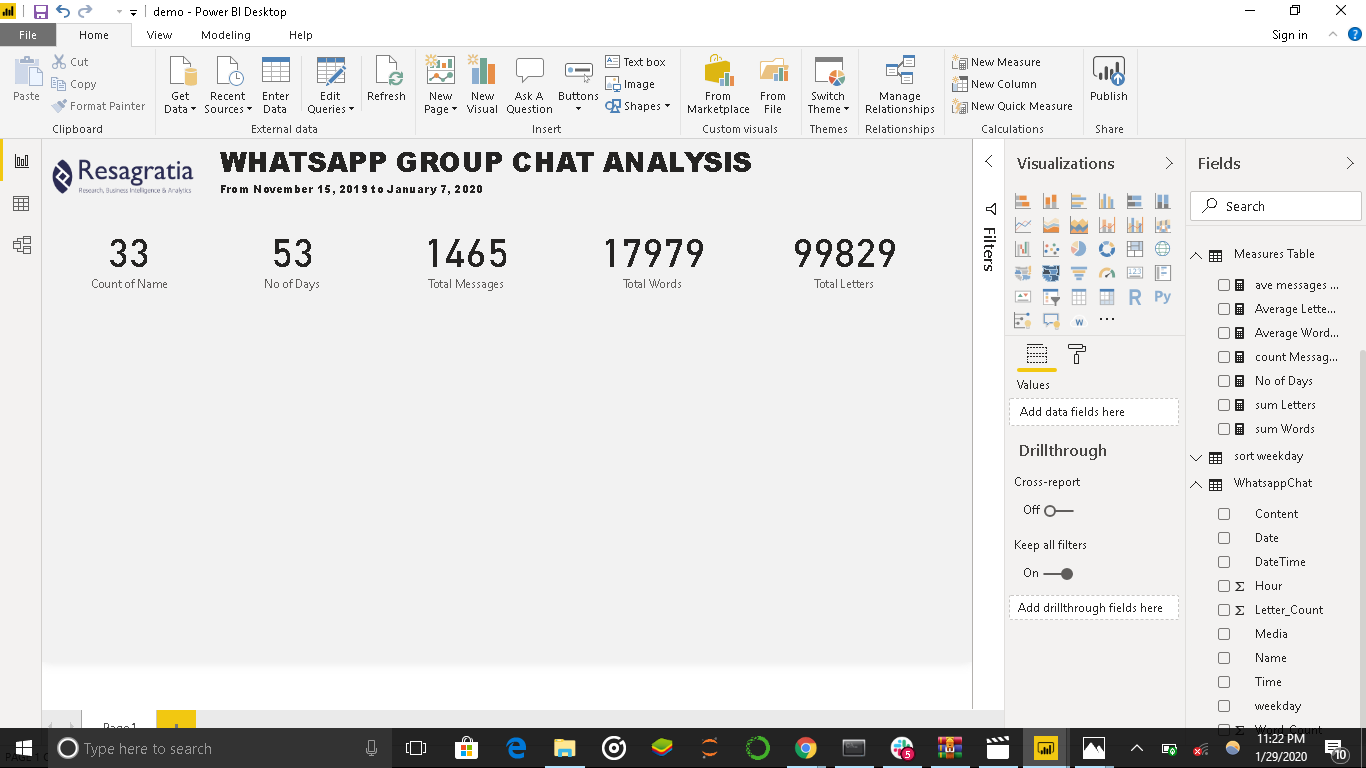Select the Map visualization icon
The image size is (1366, 768).
[x=1162, y=248]
